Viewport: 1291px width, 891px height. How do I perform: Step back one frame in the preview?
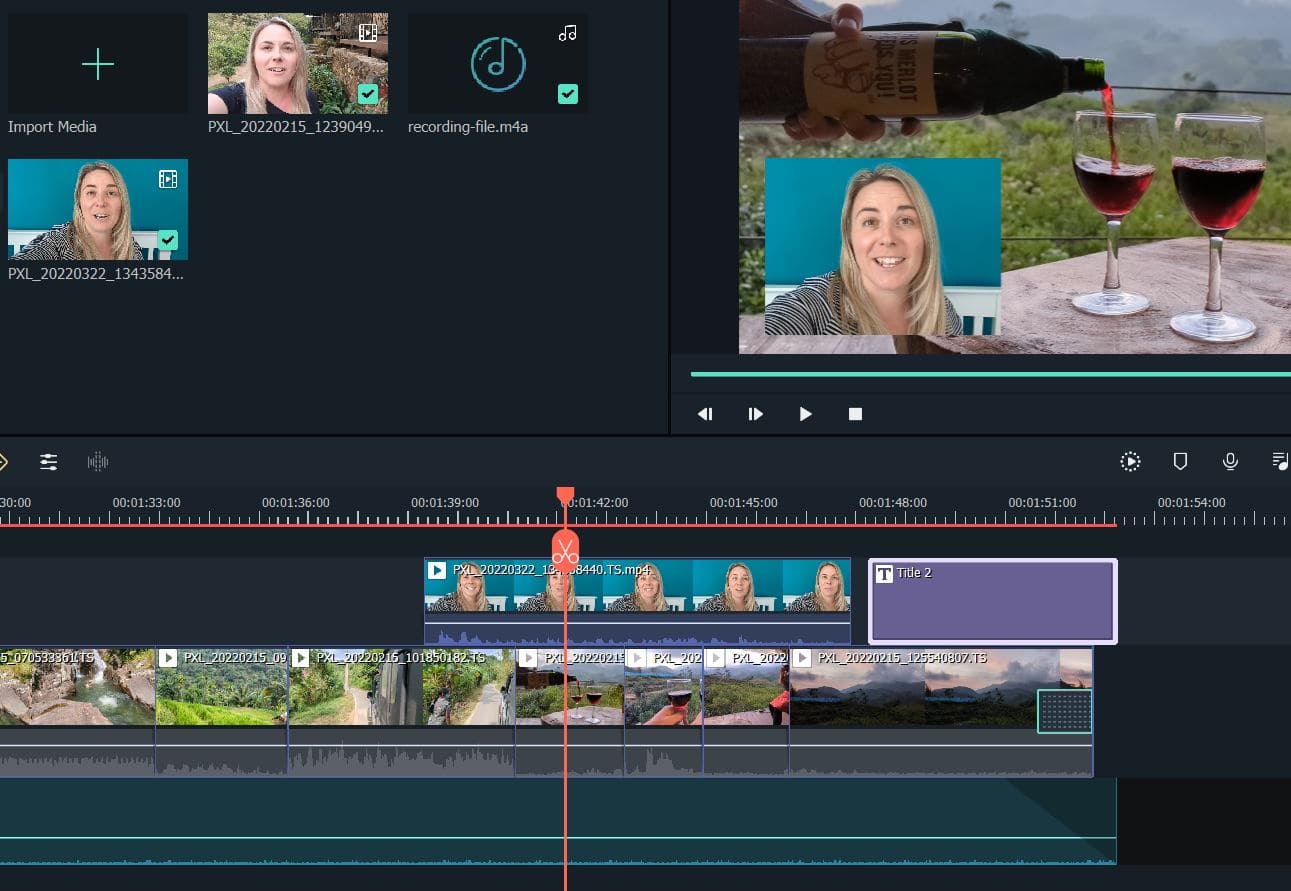click(705, 413)
